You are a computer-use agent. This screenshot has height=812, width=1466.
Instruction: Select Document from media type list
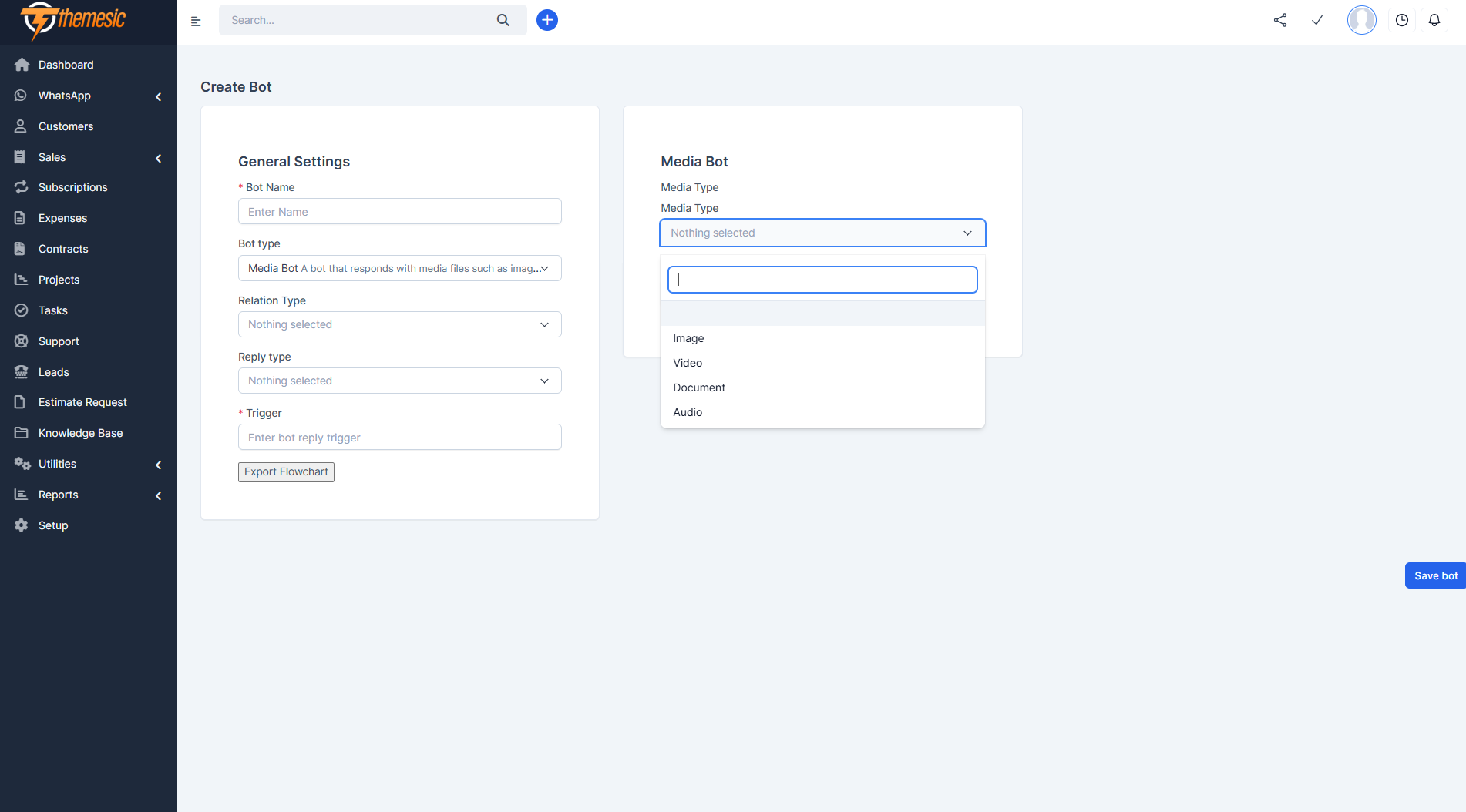(822, 388)
